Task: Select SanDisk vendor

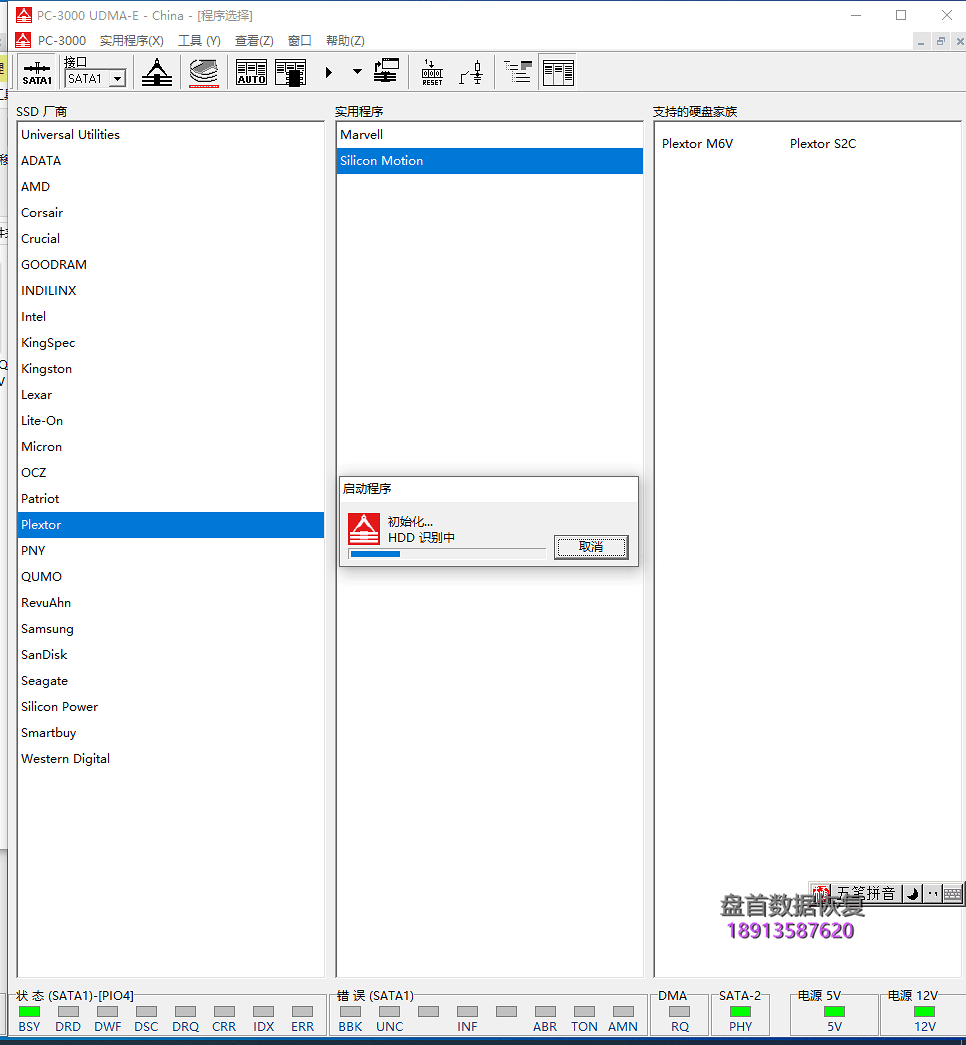Action: pos(171,654)
